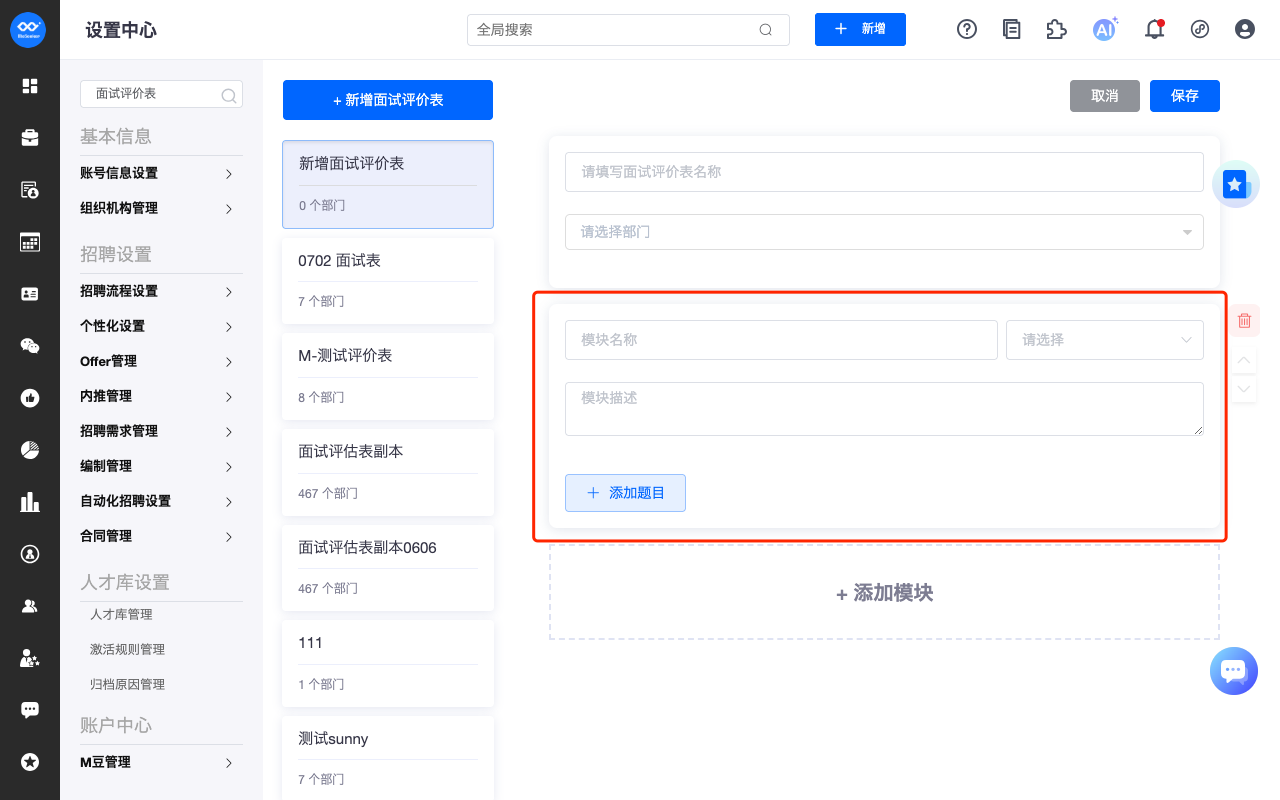
Task: Open the dashboard grid icon in sidebar
Action: coord(30,86)
